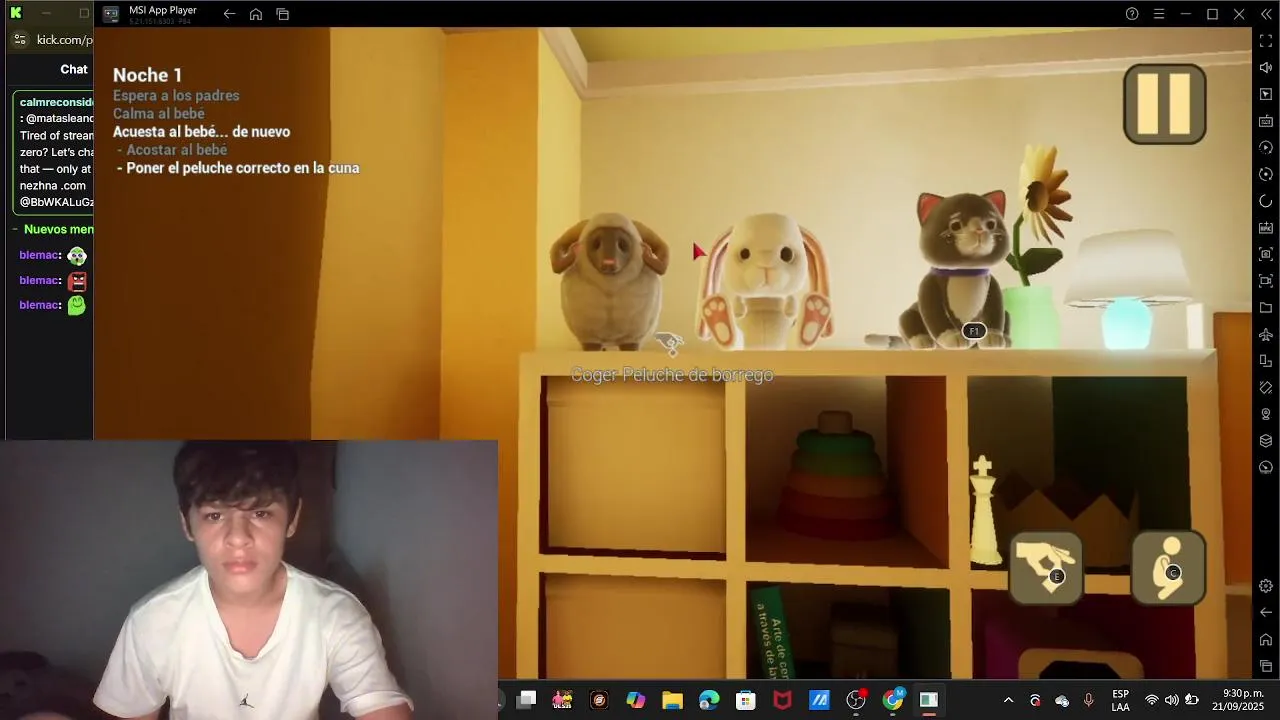Viewport: 1280px width, 720px height.
Task: Toggle the cursor lock in side toolbar
Action: pos(1266,94)
